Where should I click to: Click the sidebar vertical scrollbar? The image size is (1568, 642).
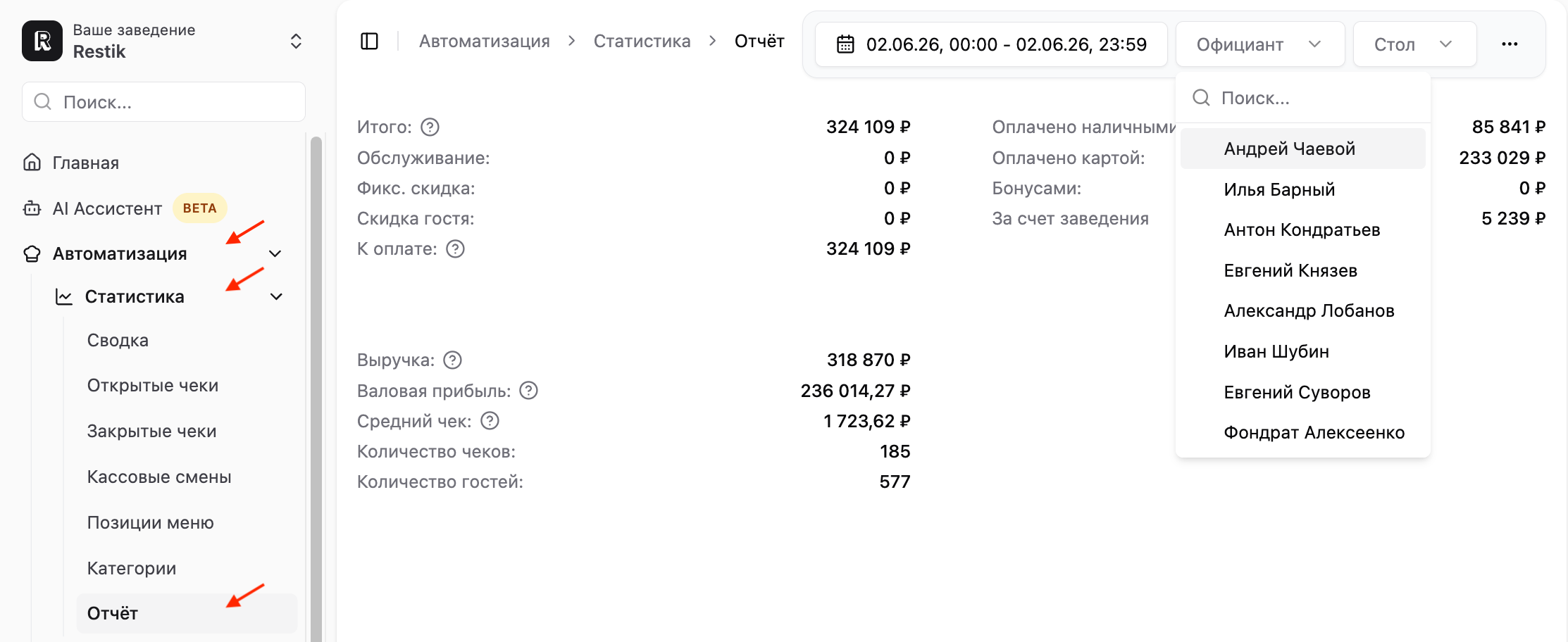pyautogui.click(x=316, y=387)
